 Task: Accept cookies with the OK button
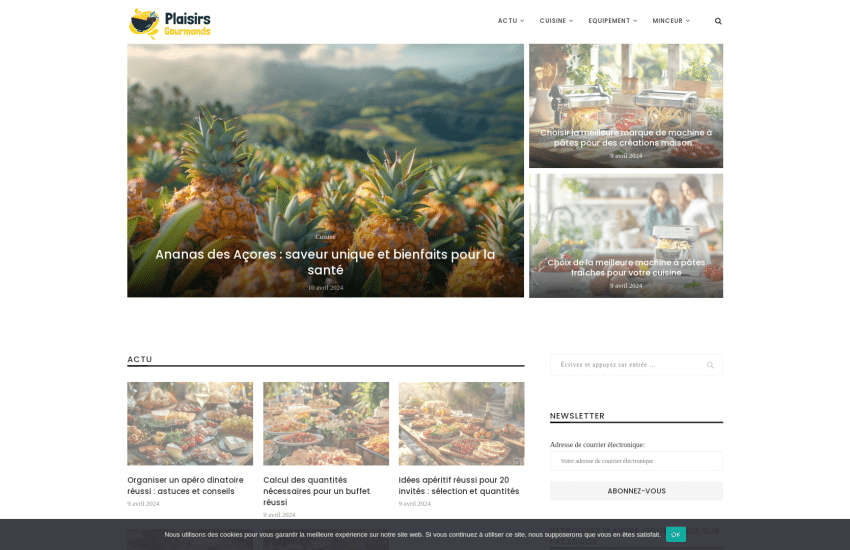(x=675, y=534)
